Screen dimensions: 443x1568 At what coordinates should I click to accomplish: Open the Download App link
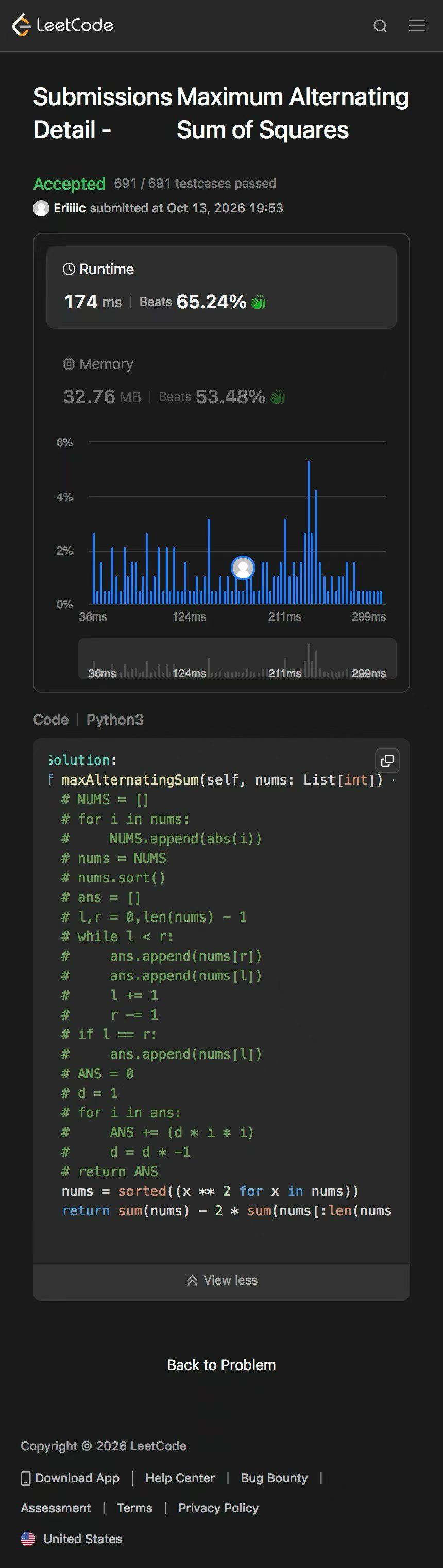coord(77,1478)
